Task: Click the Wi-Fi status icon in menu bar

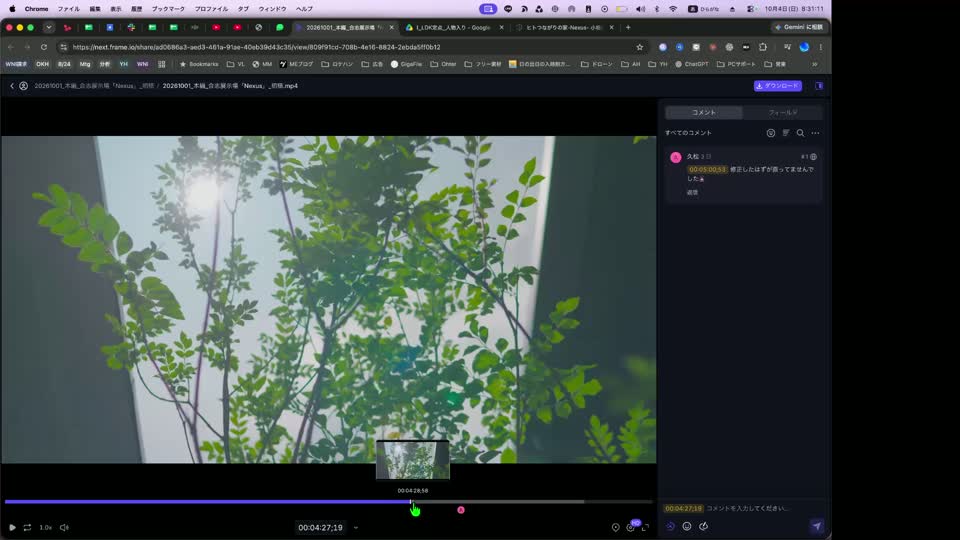Action: point(673,9)
